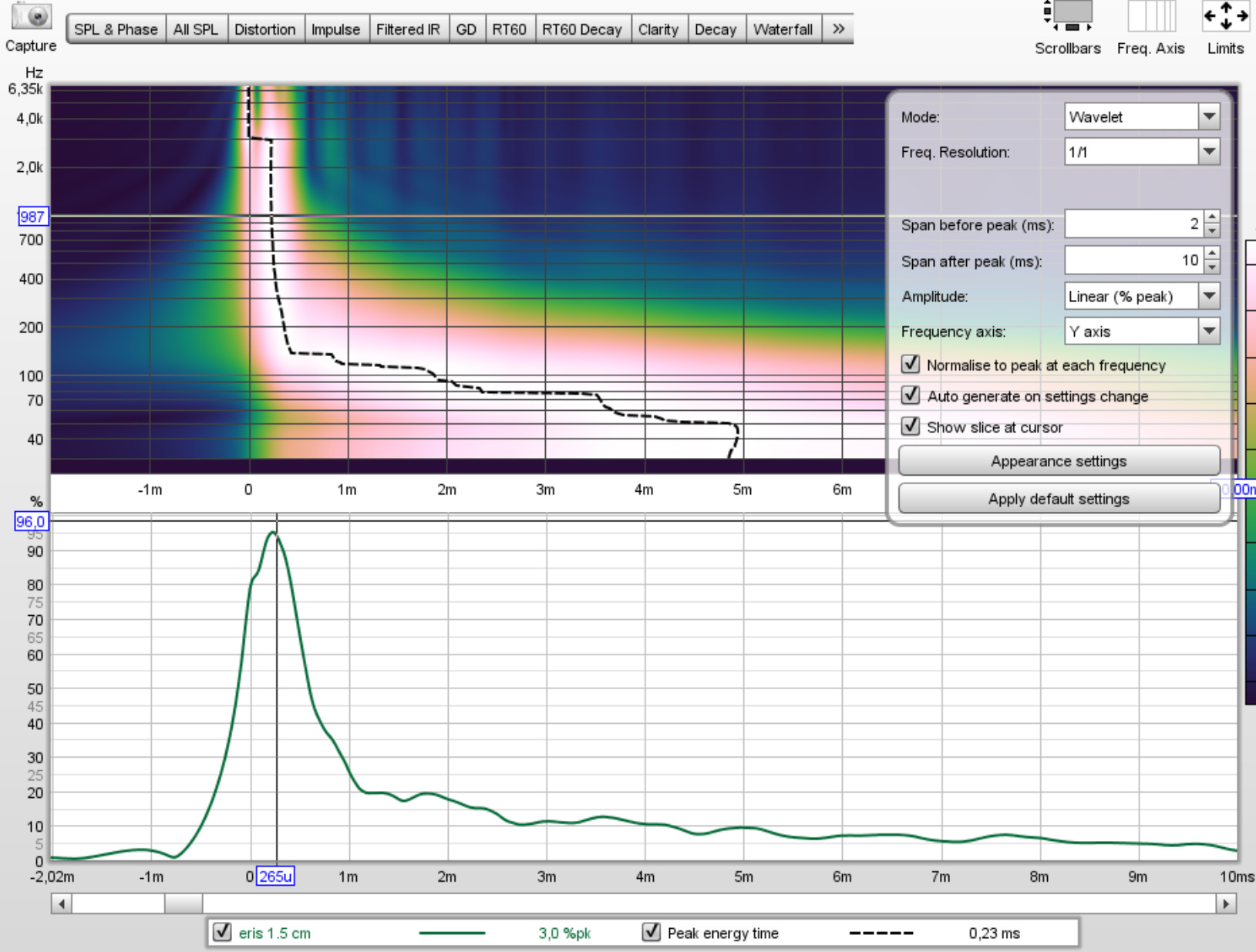Open Appearance settings
This screenshot has width=1256, height=952.
1059,461
